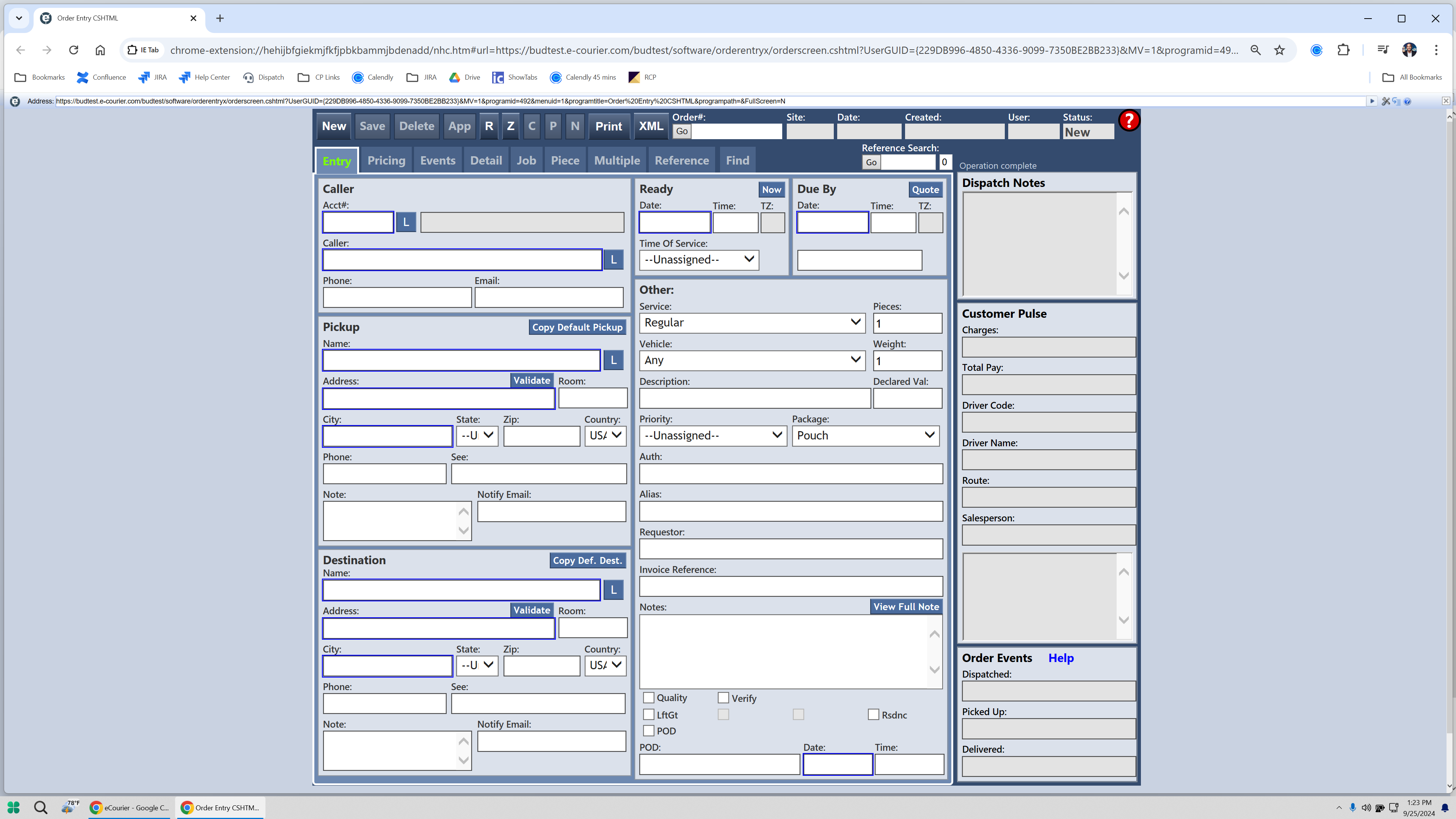Click the Now button in Ready section
The width and height of the screenshot is (1456, 819).
coord(772,190)
